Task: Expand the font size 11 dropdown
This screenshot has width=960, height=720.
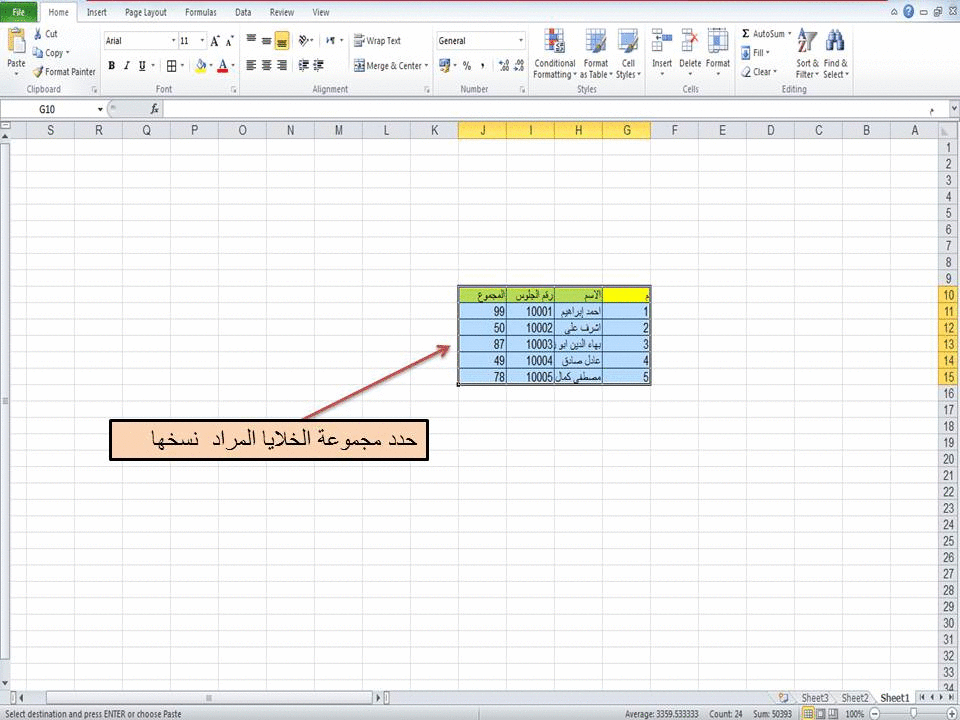Action: [x=203, y=41]
